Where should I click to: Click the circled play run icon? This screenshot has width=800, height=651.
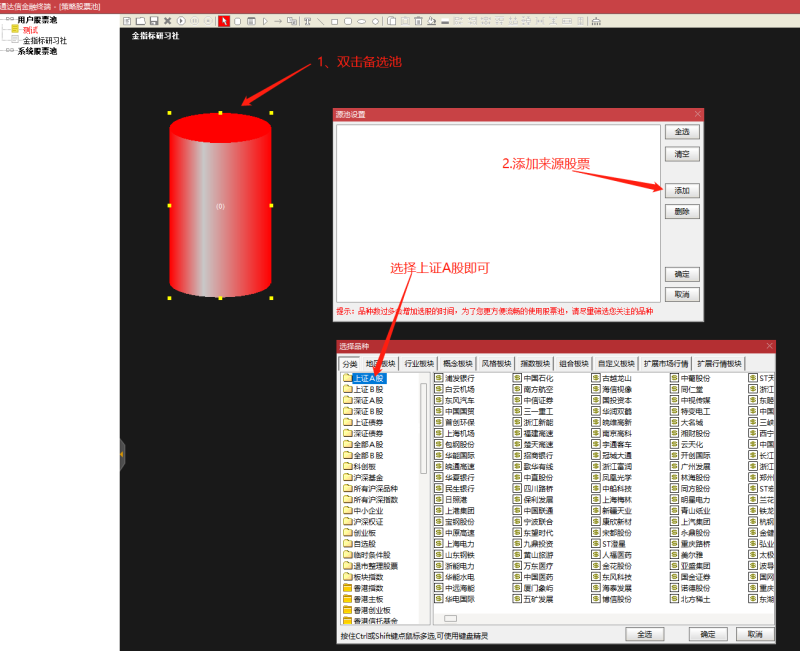tap(181, 21)
